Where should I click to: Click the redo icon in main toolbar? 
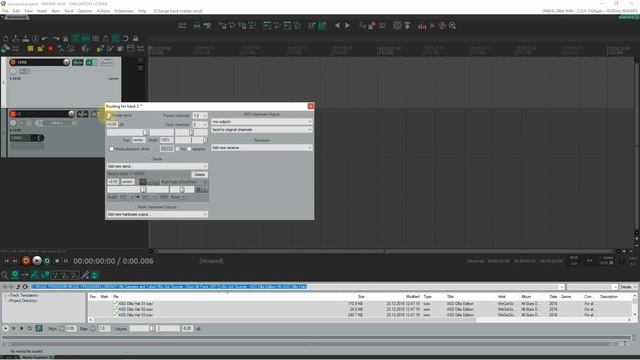point(56,38)
